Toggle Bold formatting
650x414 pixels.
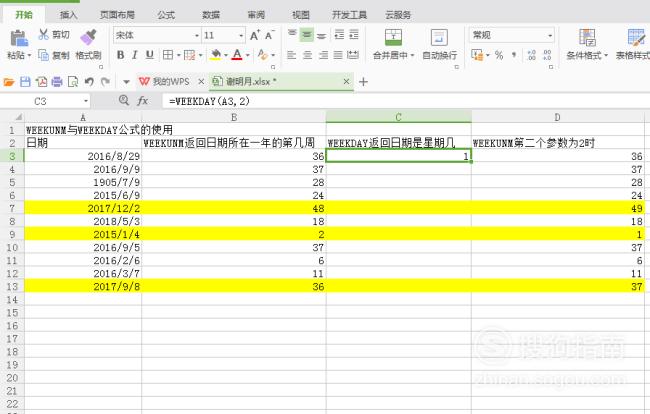tap(121, 55)
